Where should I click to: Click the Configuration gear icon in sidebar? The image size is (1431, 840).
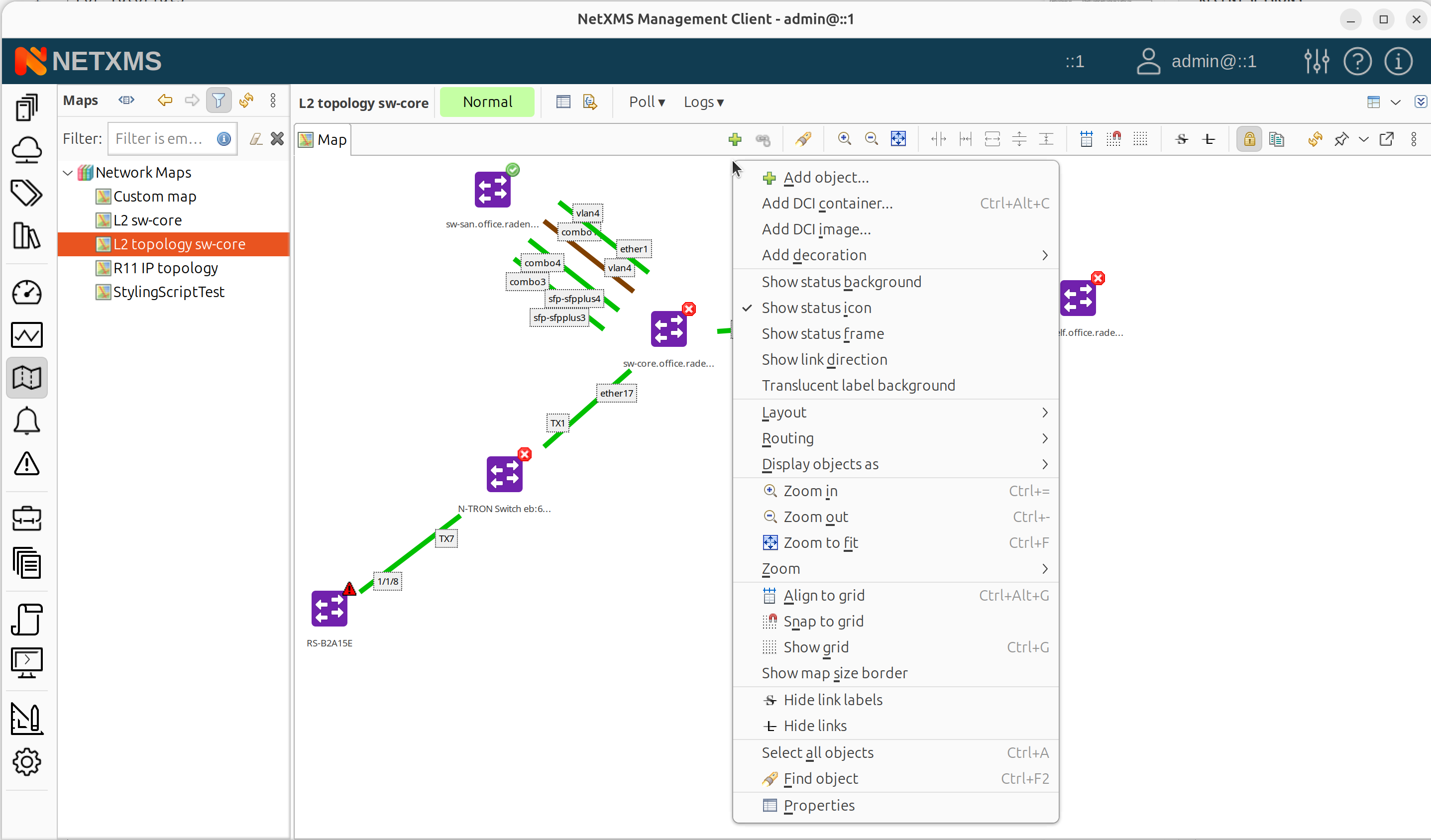point(27,762)
